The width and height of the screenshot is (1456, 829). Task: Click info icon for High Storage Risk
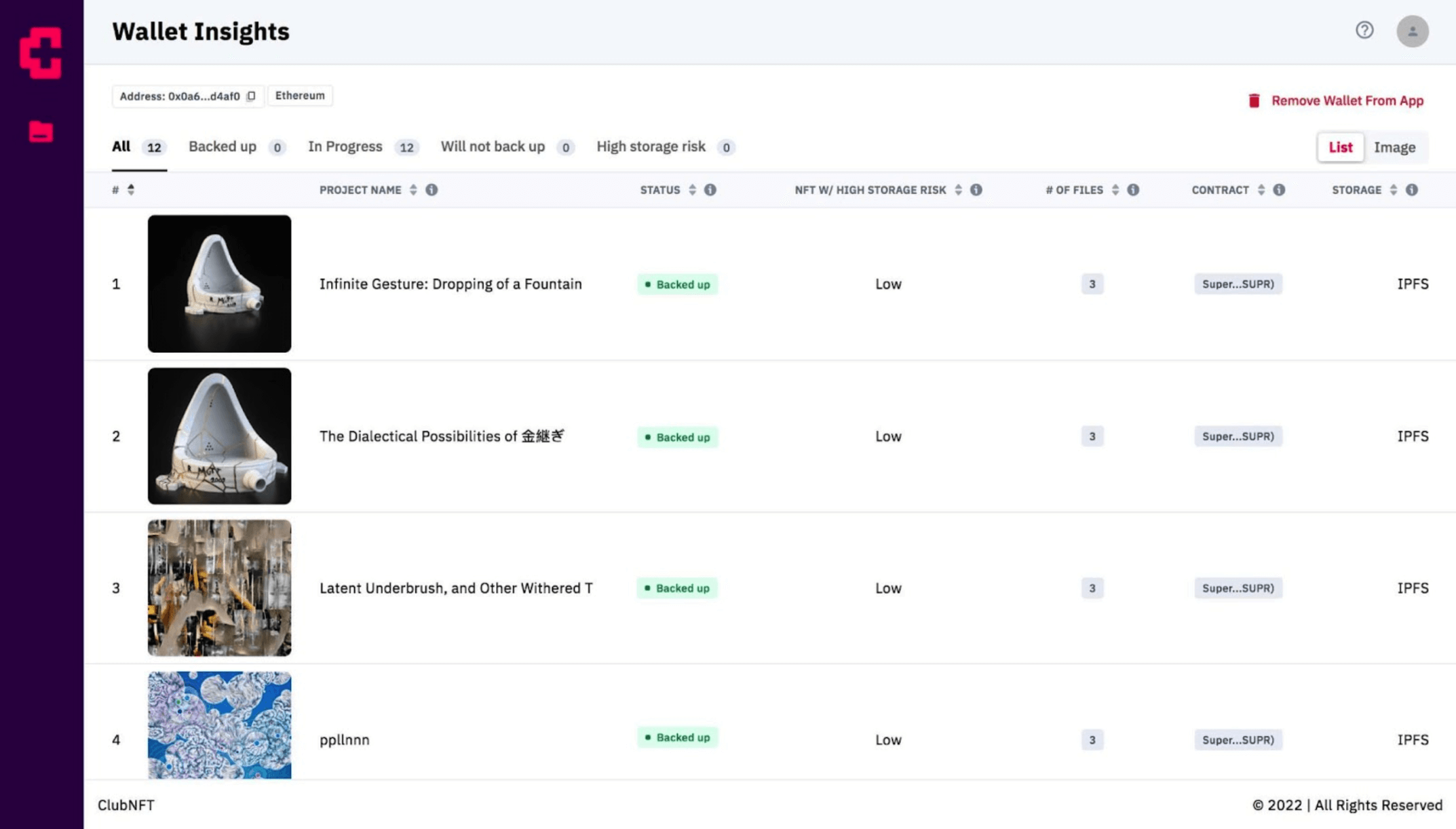tap(976, 190)
